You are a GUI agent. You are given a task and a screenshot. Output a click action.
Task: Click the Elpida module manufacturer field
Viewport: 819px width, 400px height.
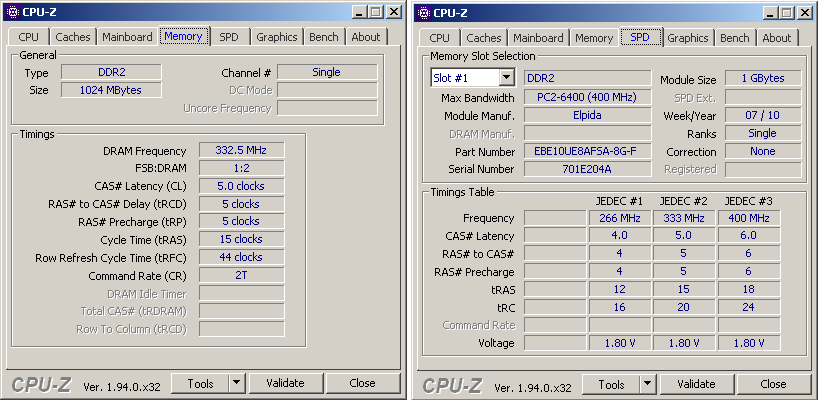(588, 115)
